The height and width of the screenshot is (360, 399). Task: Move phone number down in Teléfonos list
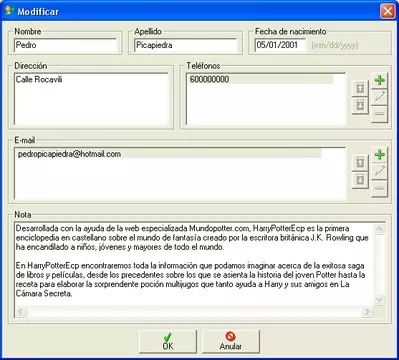pyautogui.click(x=360, y=106)
